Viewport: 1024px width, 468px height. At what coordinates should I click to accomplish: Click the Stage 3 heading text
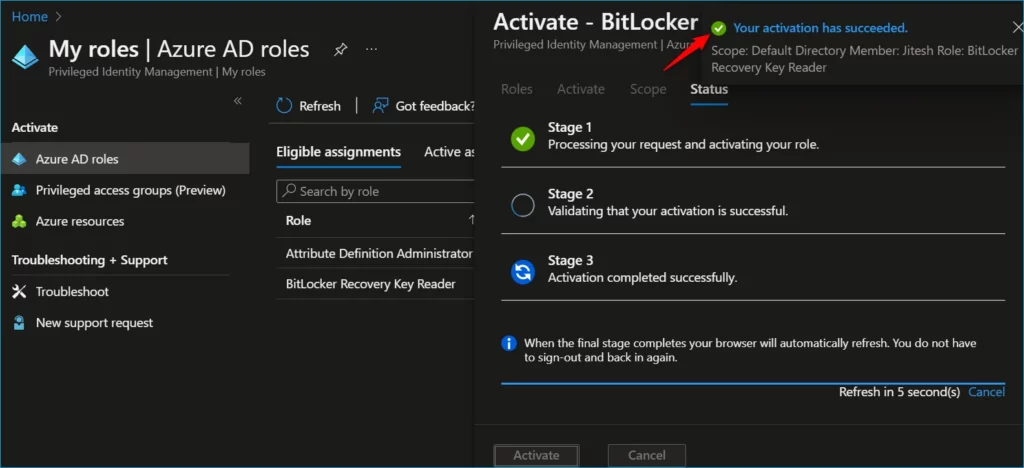570,260
